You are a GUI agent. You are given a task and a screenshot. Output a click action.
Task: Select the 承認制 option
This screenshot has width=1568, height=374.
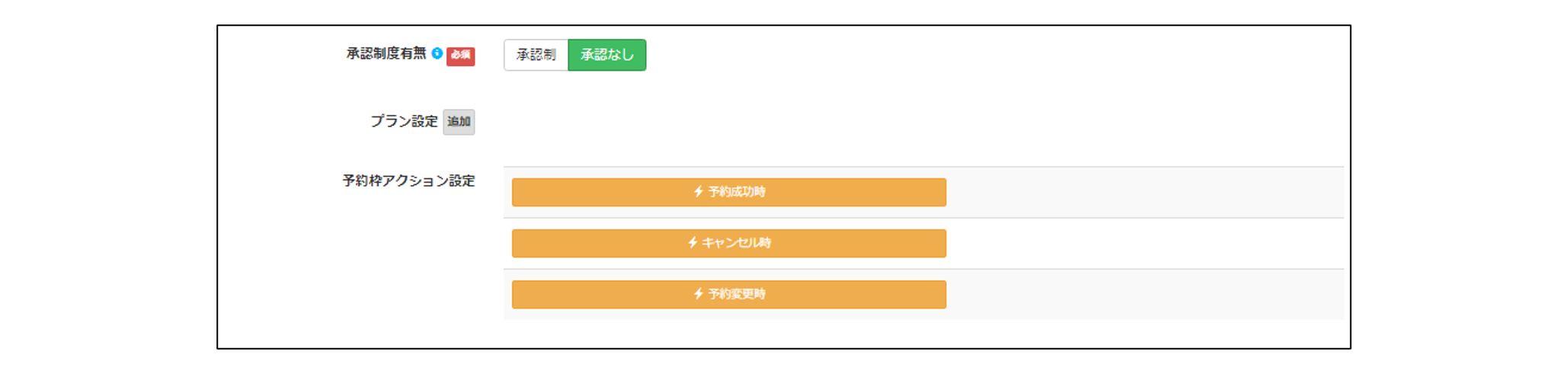point(536,55)
